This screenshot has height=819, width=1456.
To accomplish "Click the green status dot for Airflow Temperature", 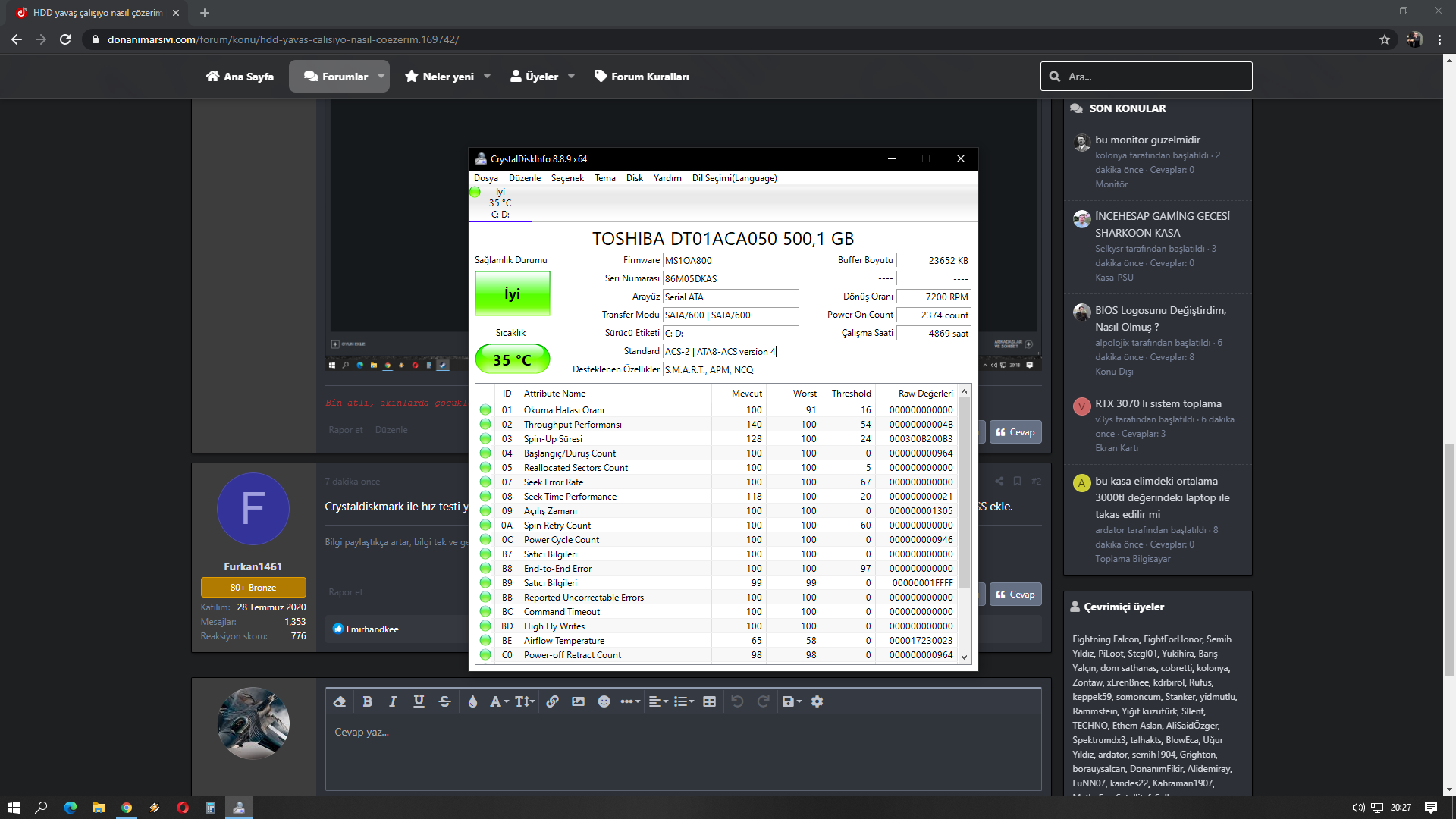I will [x=485, y=640].
